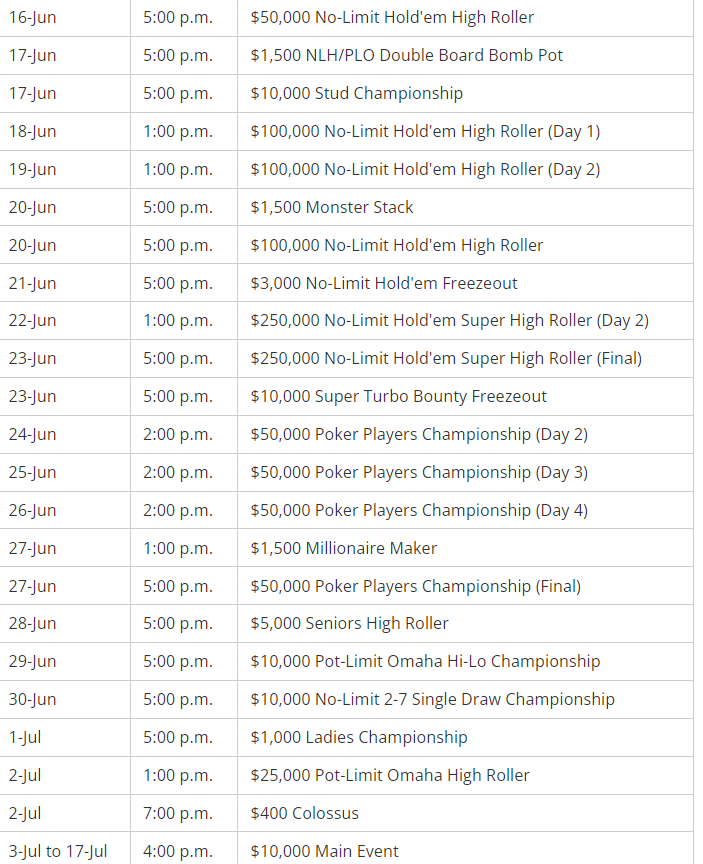The image size is (703, 864).
Task: Click the $3,000 No-Limit Hold'em Freezeout entry
Action: tap(384, 283)
